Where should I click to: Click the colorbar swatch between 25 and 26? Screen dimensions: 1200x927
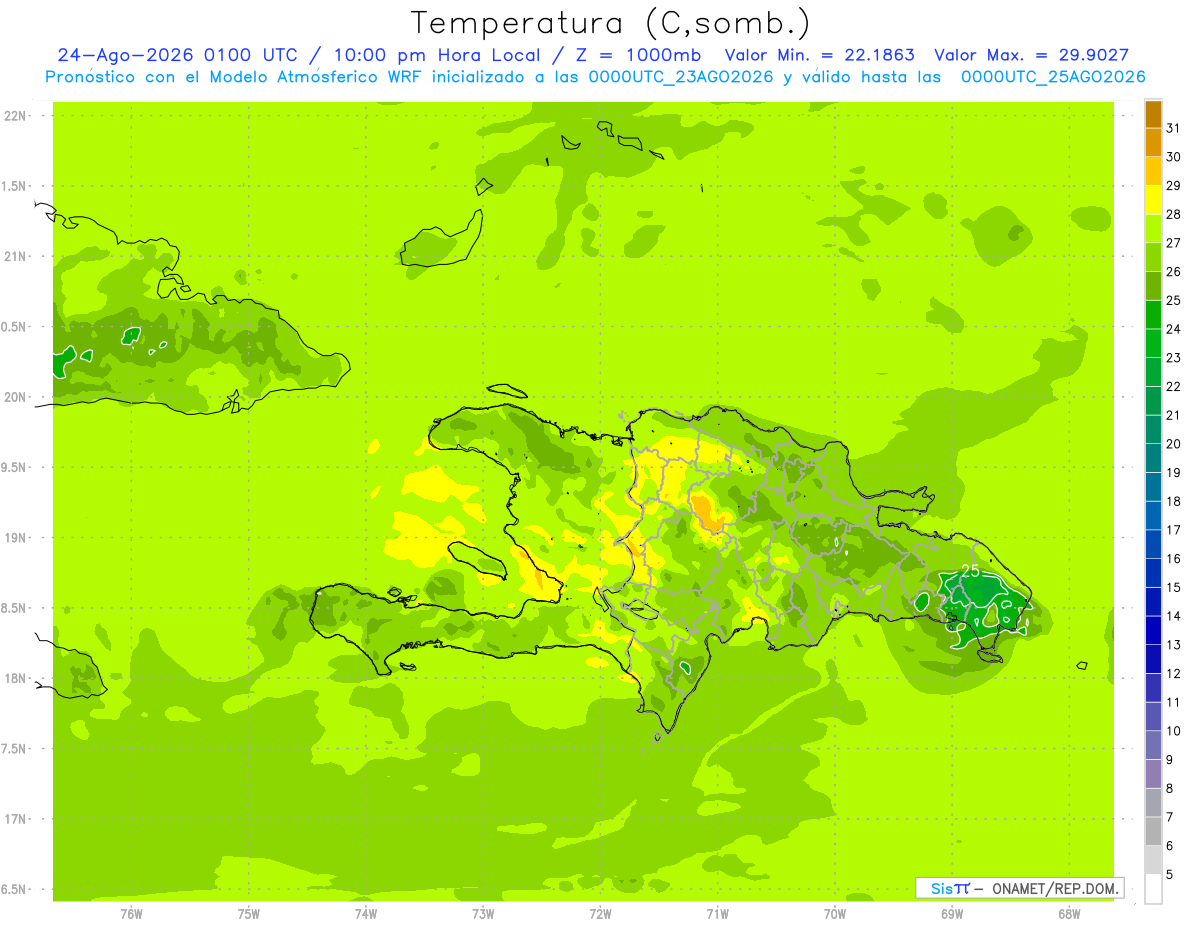tap(1153, 286)
